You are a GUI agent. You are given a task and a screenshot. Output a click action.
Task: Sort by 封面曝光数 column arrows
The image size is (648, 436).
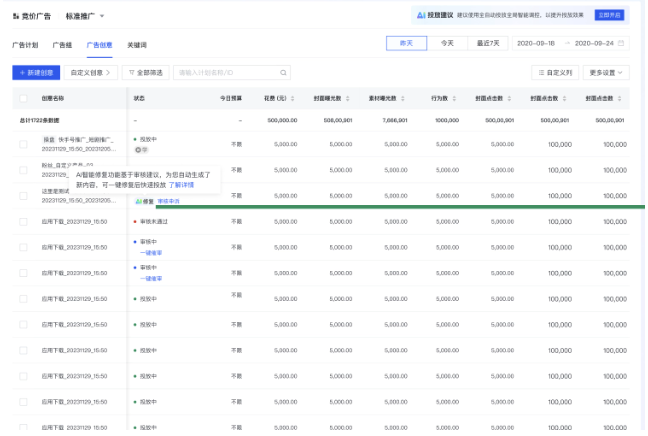pyautogui.click(x=348, y=98)
